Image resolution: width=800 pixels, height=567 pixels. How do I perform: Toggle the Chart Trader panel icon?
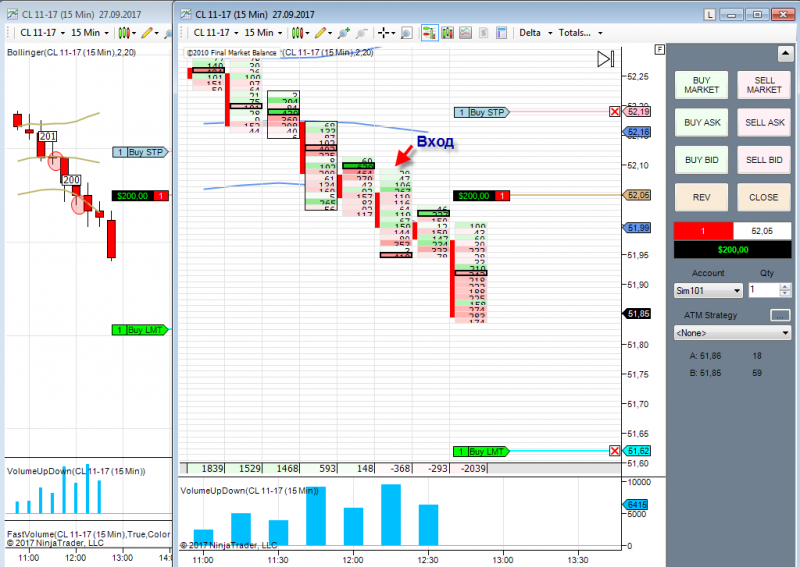pyautogui.click(x=430, y=33)
